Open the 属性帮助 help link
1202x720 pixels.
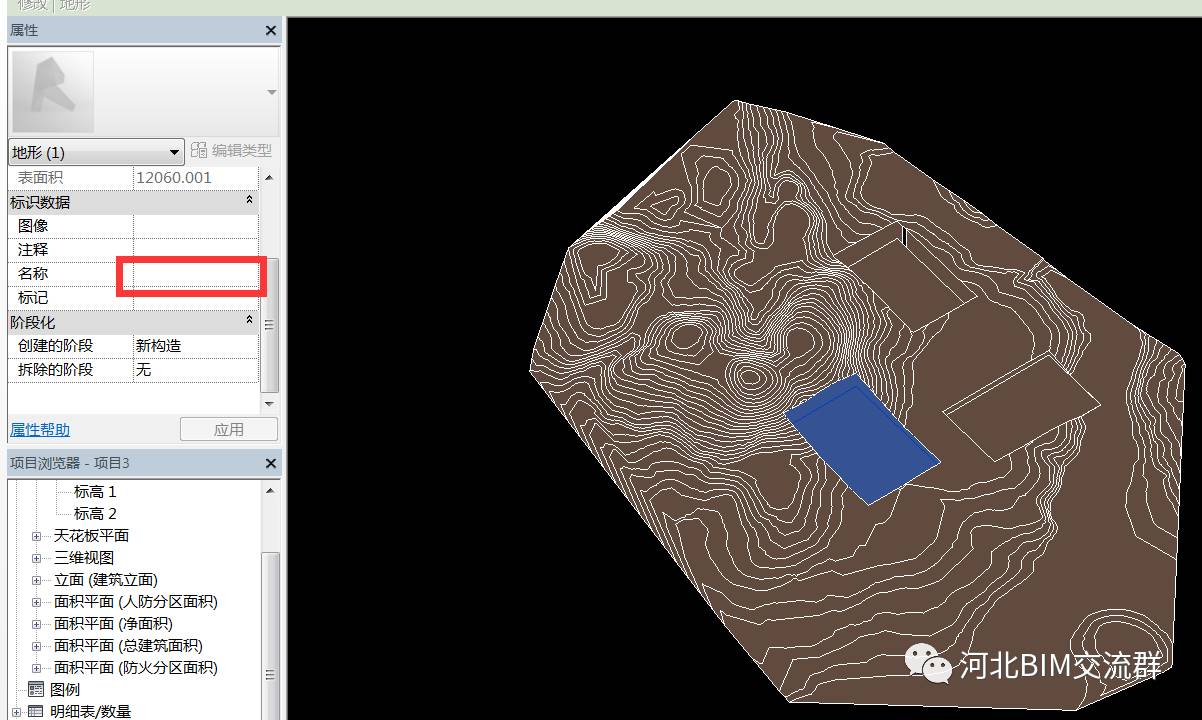(x=40, y=430)
